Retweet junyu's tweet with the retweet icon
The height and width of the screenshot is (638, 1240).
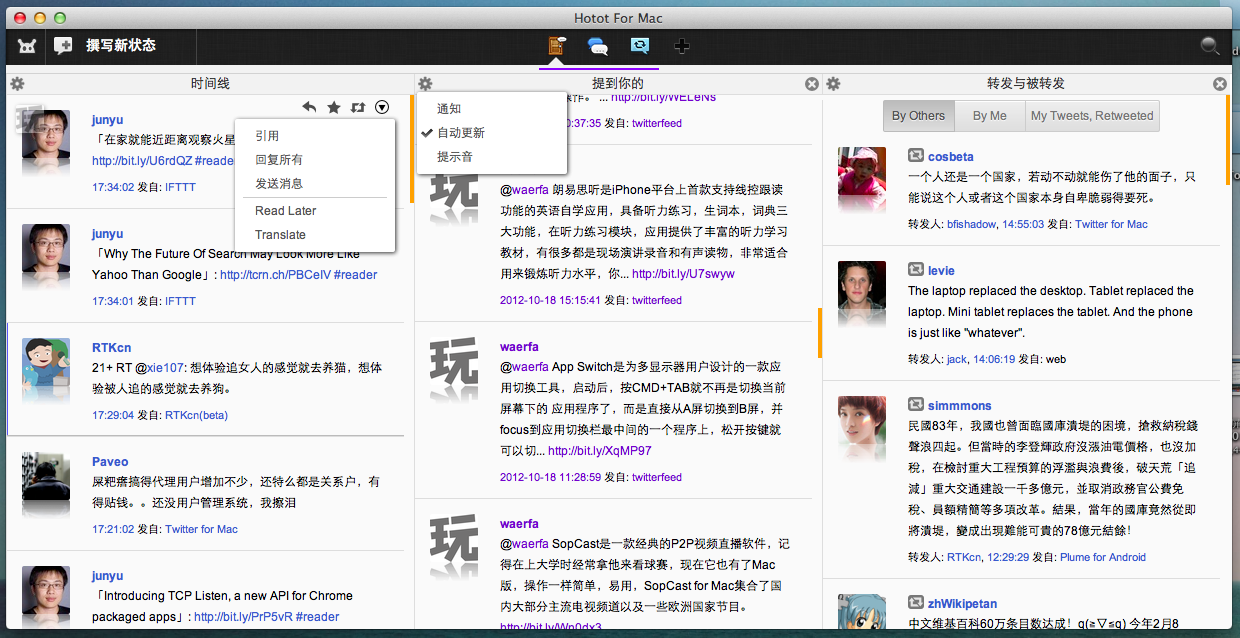(358, 107)
